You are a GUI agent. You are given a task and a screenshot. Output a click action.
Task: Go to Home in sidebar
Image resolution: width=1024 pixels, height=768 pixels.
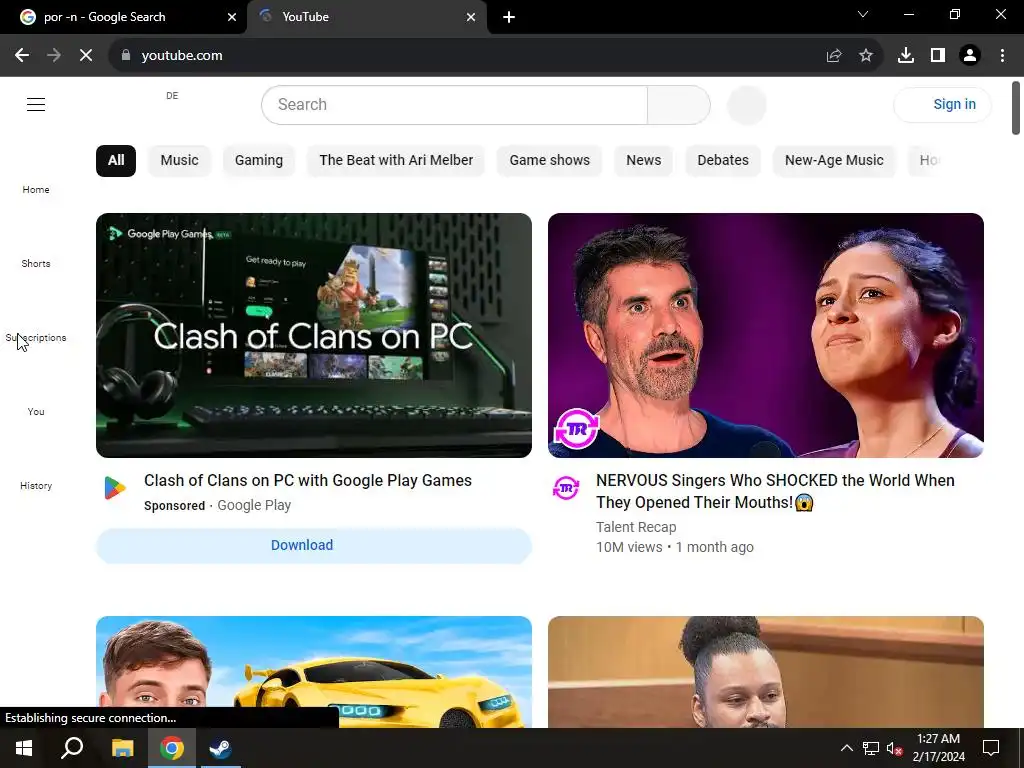tap(36, 189)
